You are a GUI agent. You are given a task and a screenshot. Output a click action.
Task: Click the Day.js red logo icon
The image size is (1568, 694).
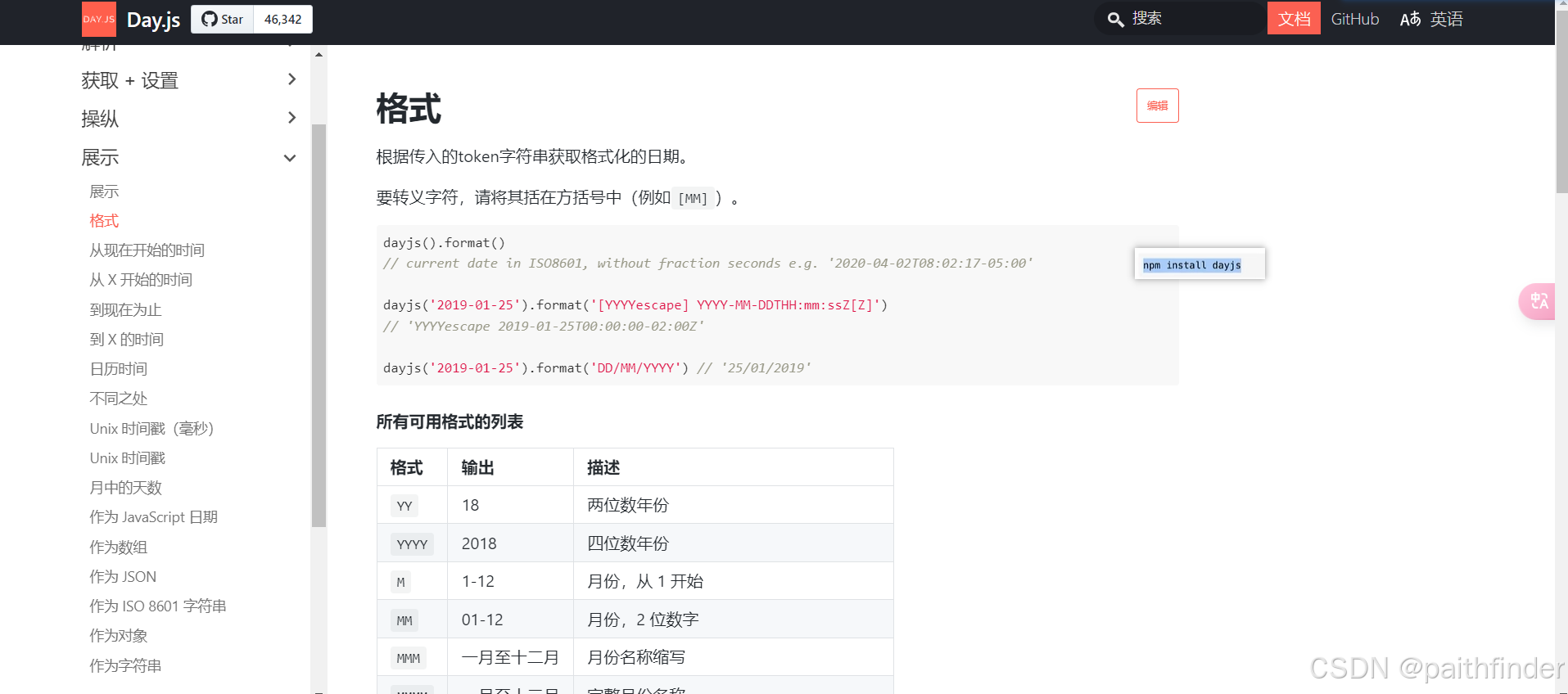point(99,19)
